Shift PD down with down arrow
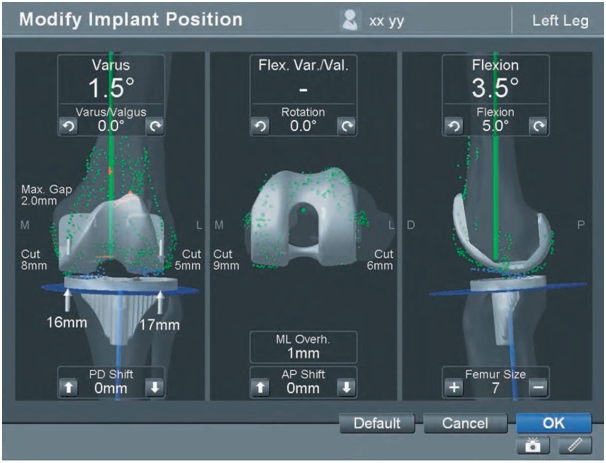Viewport: 606px width, 463px height. [153, 387]
